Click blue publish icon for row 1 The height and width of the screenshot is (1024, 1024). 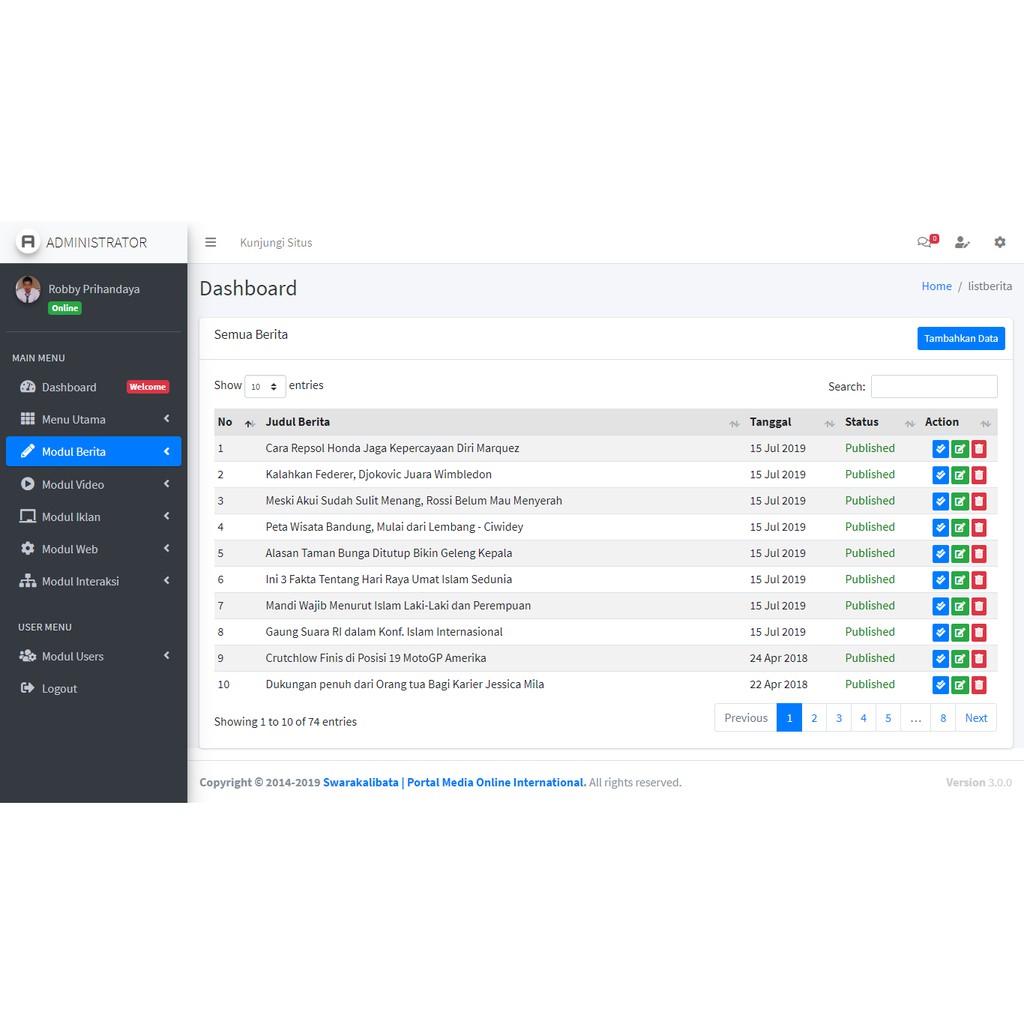(940, 449)
